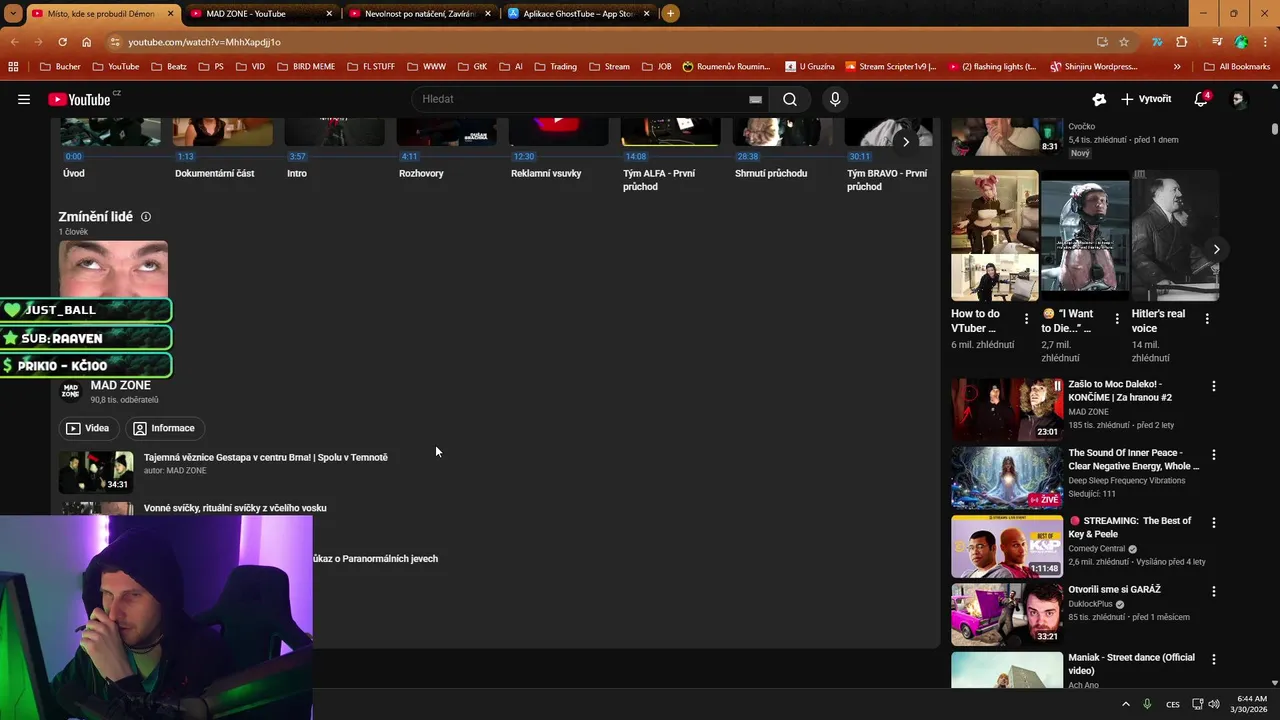Expand hidden bookmarks with double chevron
The height and width of the screenshot is (720, 1280).
(x=1177, y=67)
